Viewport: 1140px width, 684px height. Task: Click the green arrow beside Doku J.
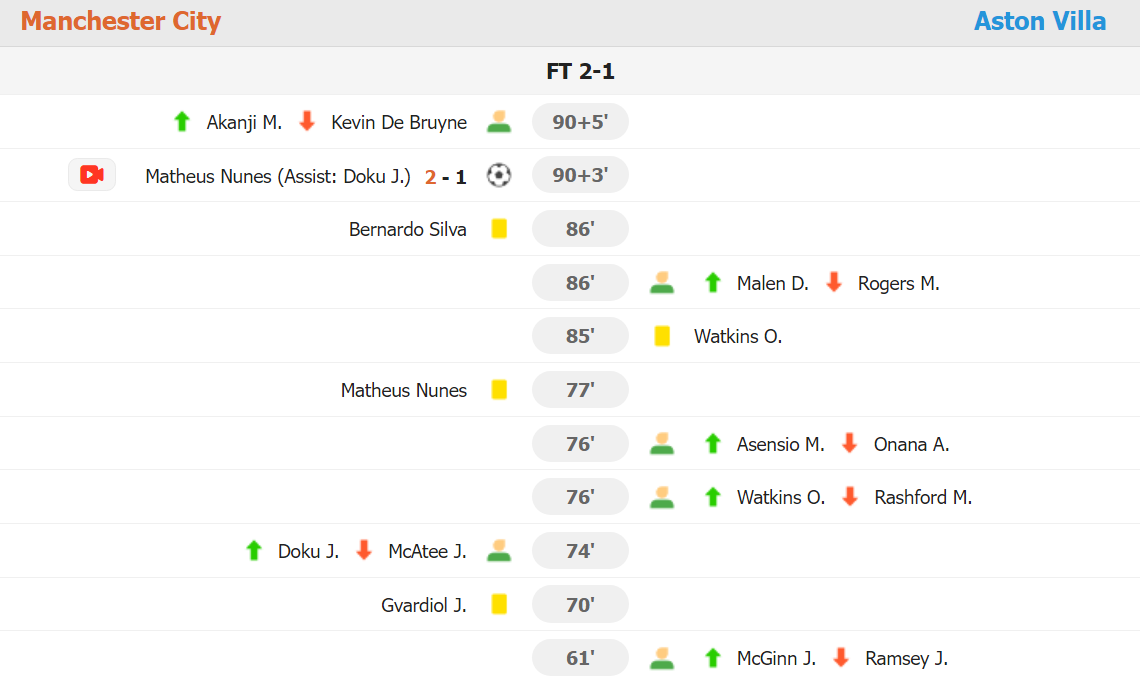254,551
